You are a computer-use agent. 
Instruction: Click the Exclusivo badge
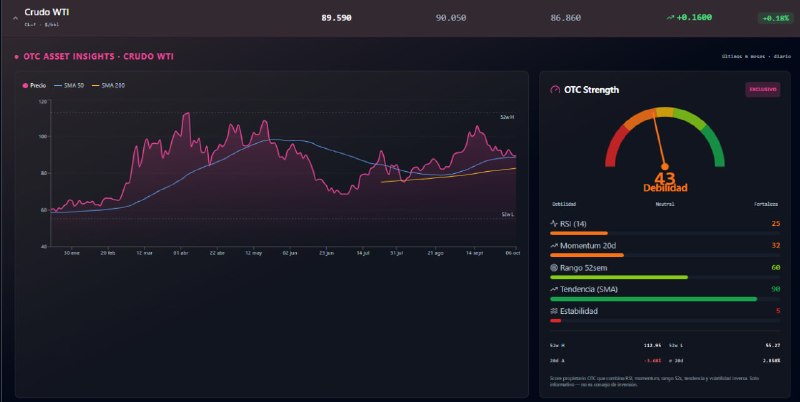763,89
